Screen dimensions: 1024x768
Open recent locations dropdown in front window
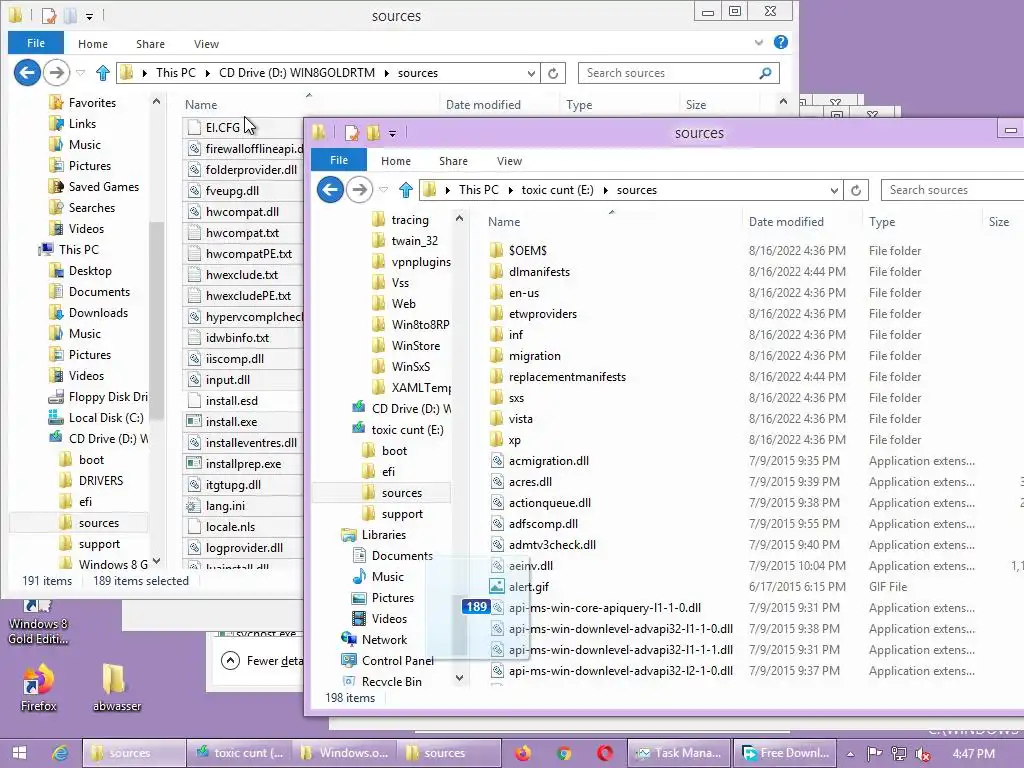383,190
